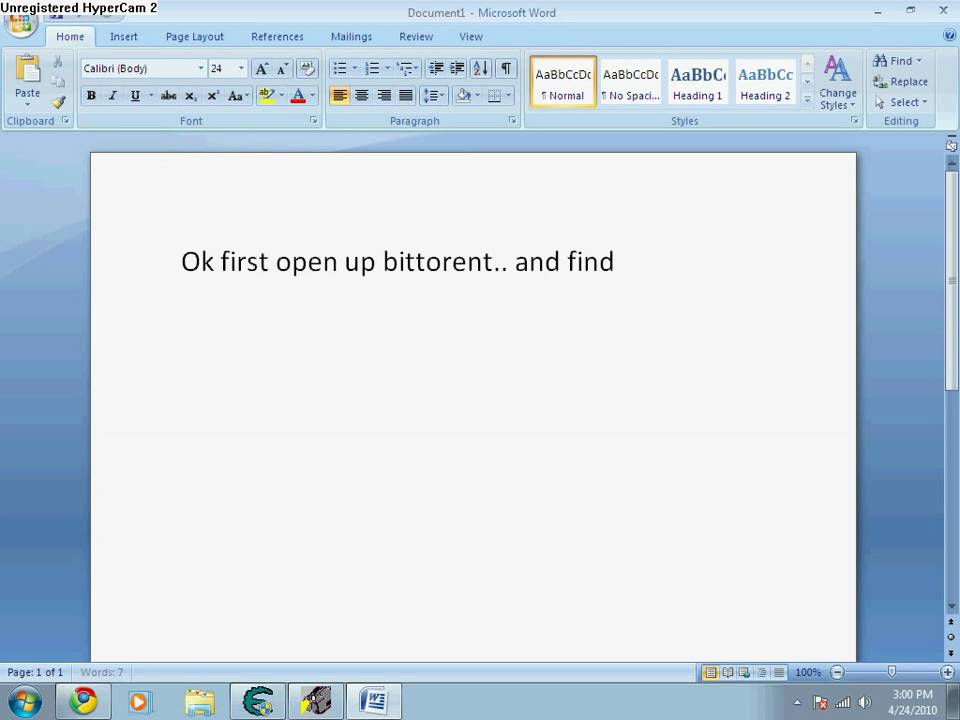Screen dimensions: 960x720
Task: Switch to Print Layout view
Action: 710,672
